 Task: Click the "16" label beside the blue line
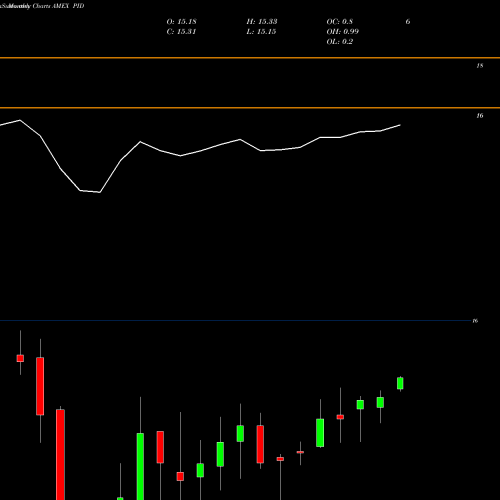475,321
